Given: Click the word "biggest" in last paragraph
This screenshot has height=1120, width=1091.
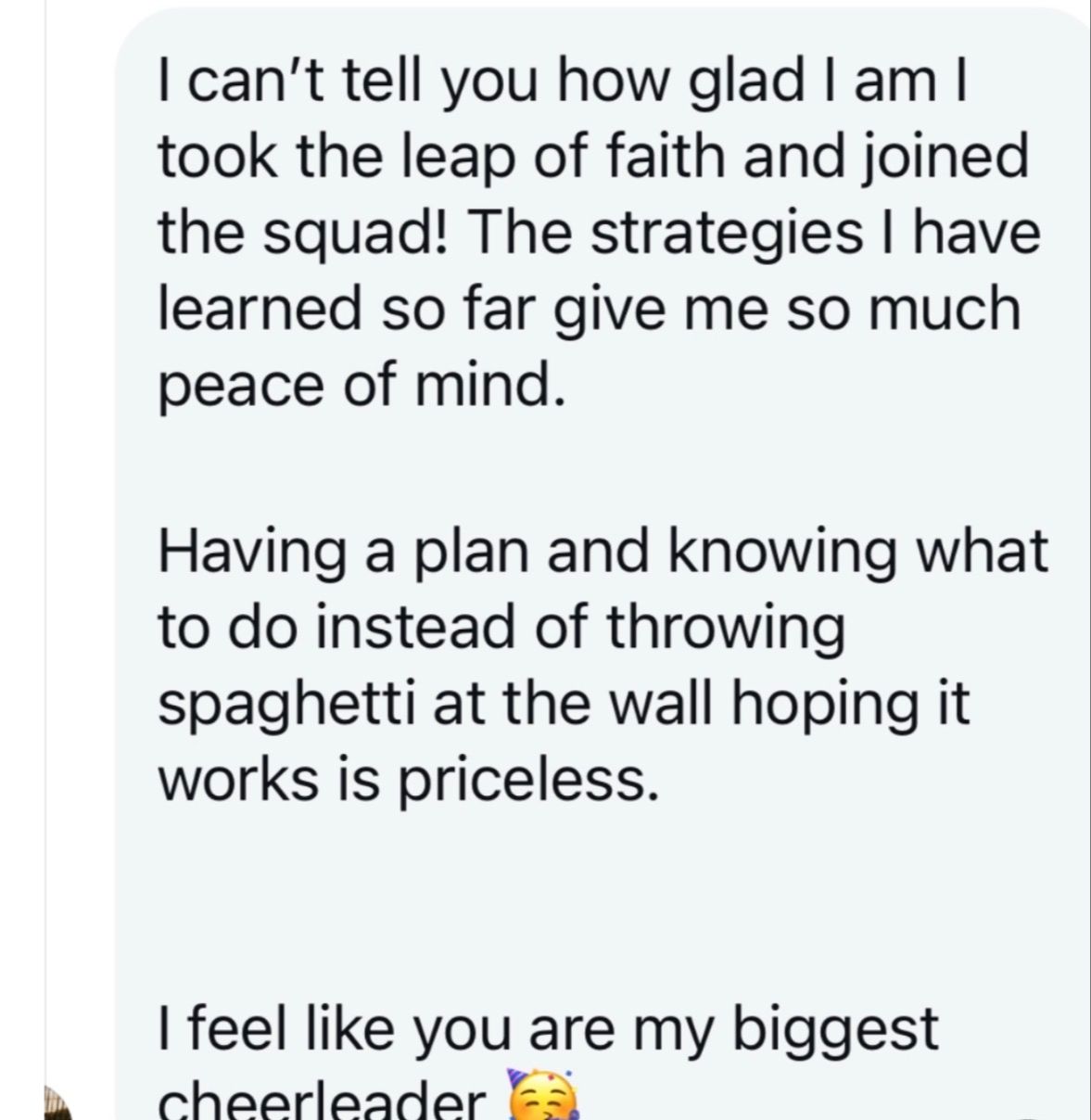Looking at the screenshot, I should (835, 1028).
